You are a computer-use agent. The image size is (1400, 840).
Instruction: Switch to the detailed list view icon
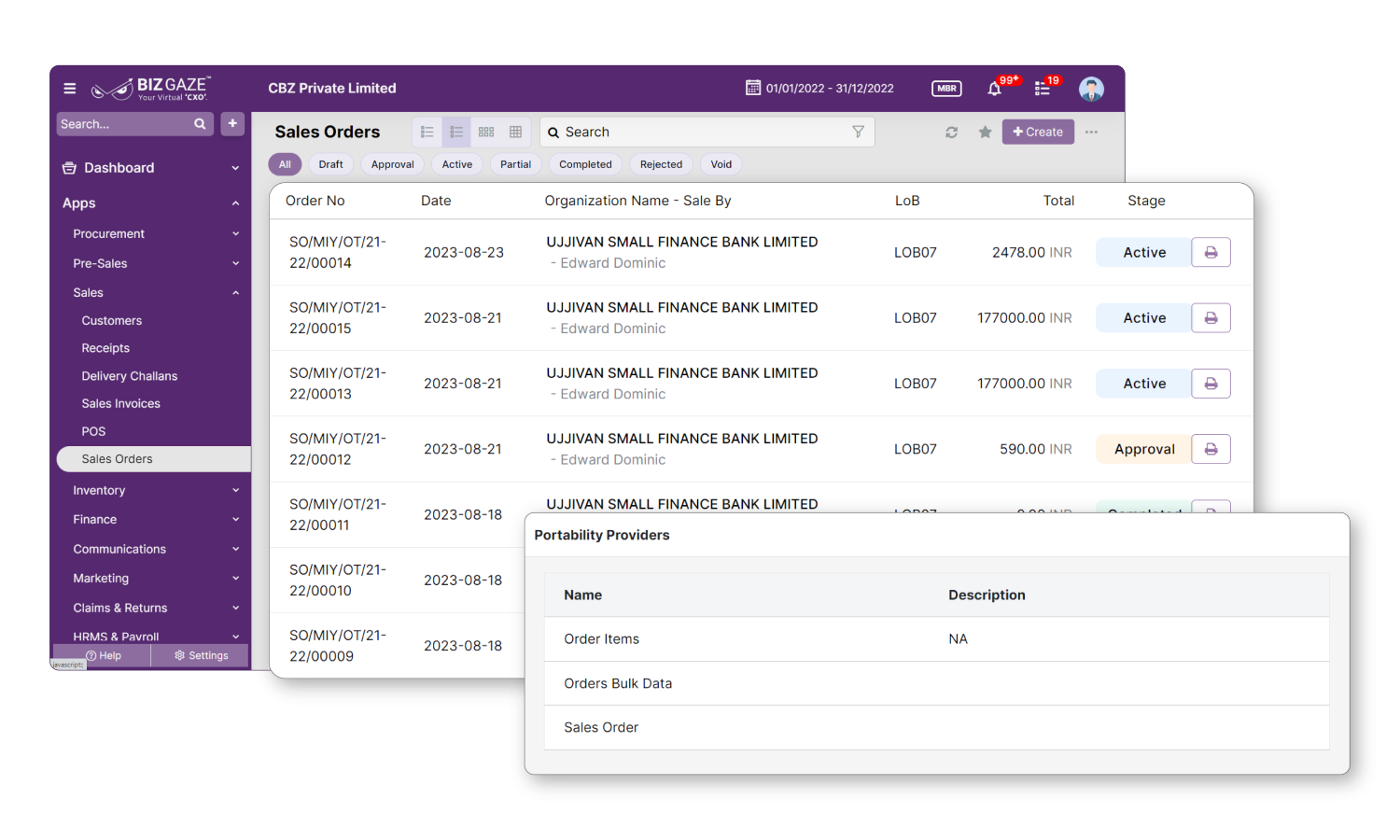click(456, 133)
